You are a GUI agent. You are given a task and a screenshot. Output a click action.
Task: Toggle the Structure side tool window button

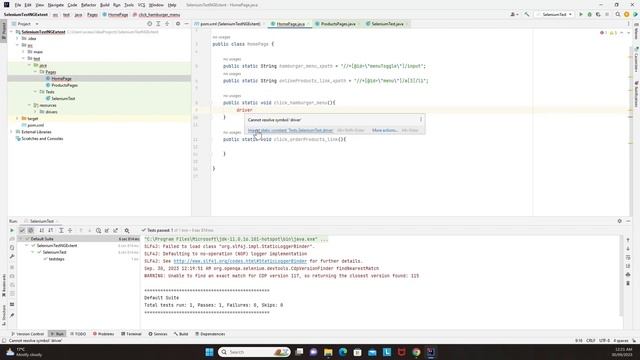coord(4,314)
